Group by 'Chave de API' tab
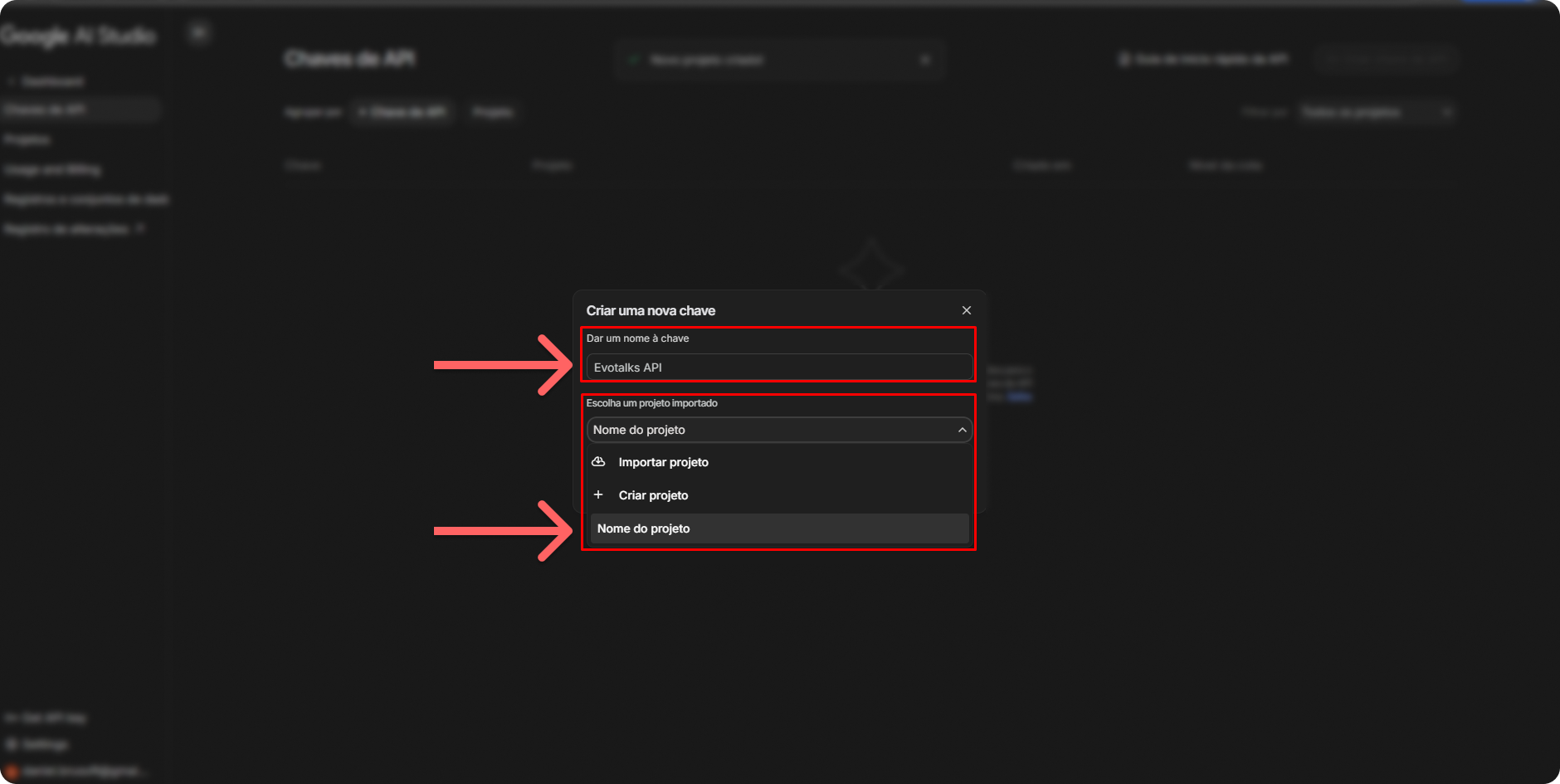 (402, 112)
